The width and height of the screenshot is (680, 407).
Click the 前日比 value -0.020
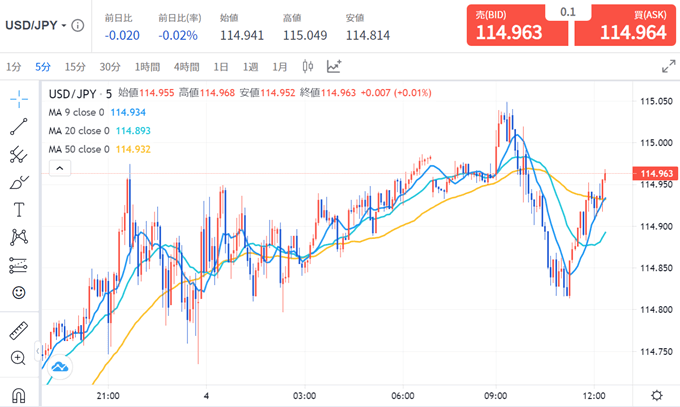[122, 35]
